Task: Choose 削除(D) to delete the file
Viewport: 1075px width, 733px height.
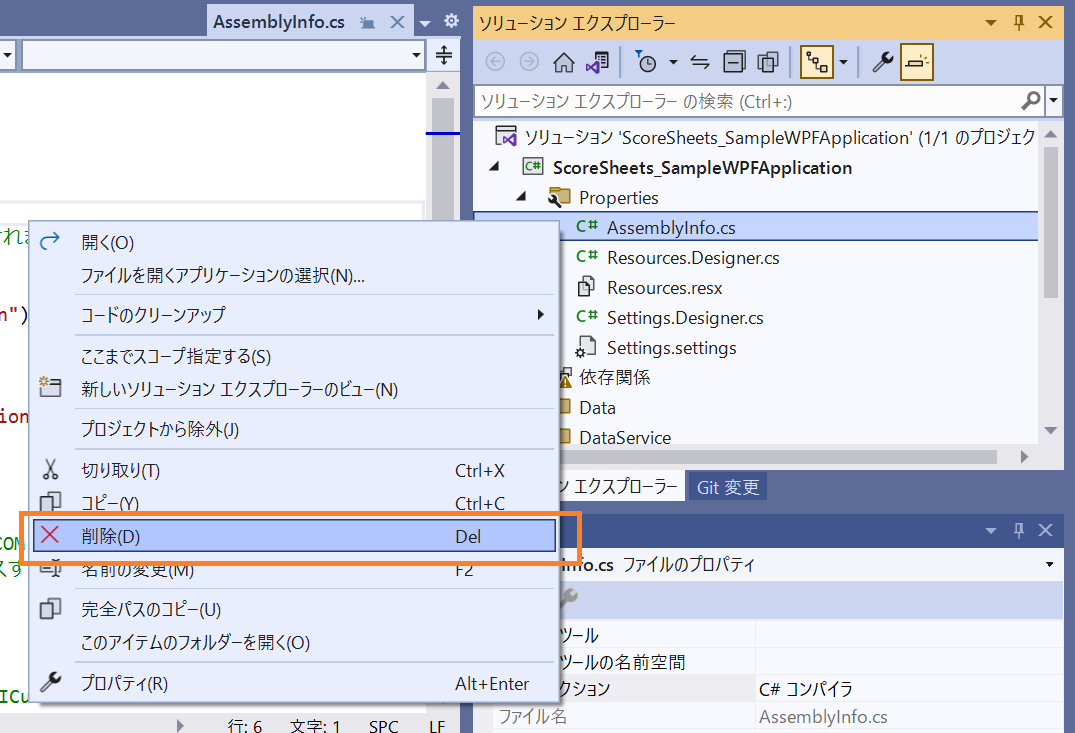Action: pos(293,536)
